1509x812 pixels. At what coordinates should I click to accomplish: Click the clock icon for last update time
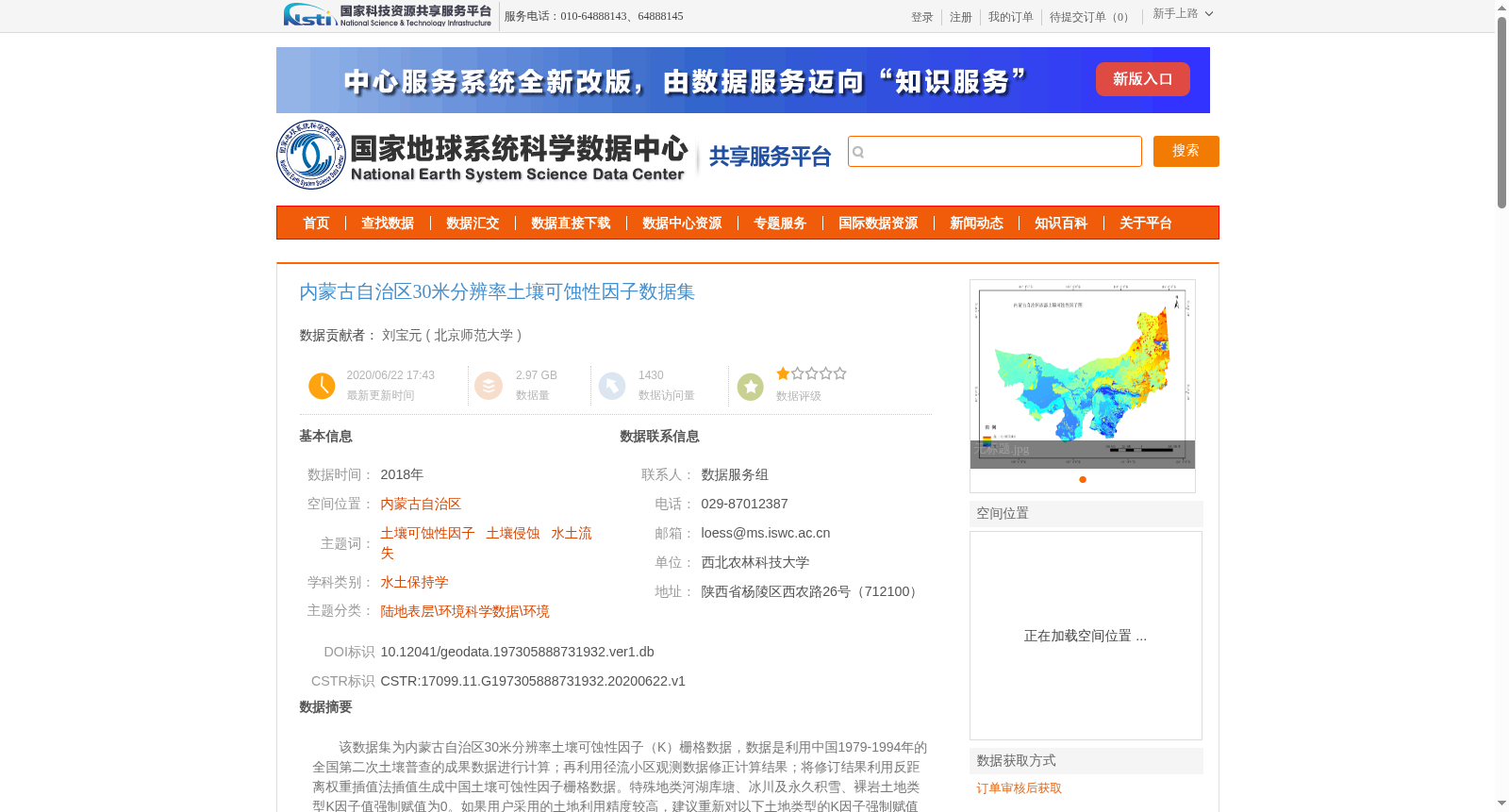(x=322, y=386)
